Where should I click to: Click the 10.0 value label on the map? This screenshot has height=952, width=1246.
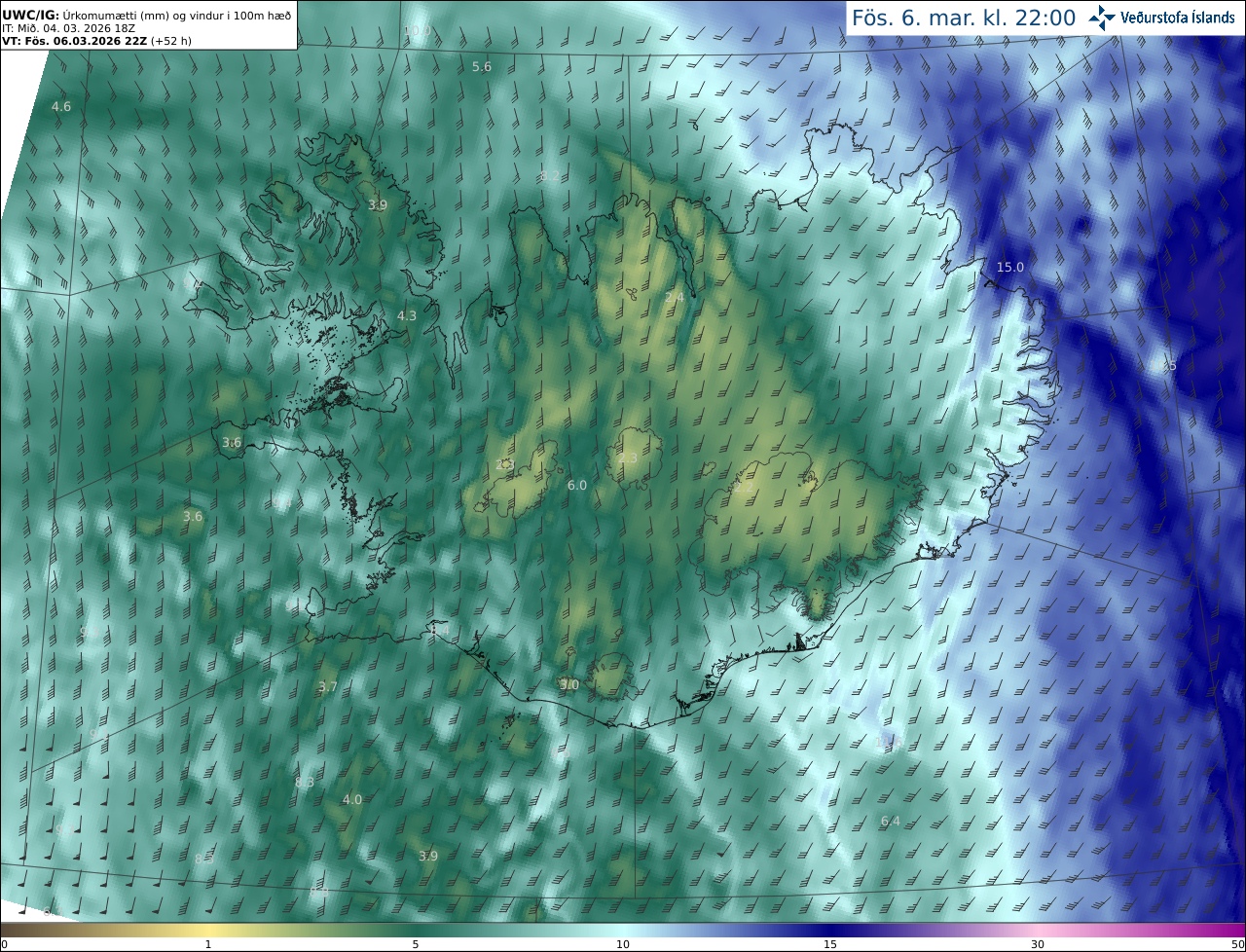pos(417,31)
